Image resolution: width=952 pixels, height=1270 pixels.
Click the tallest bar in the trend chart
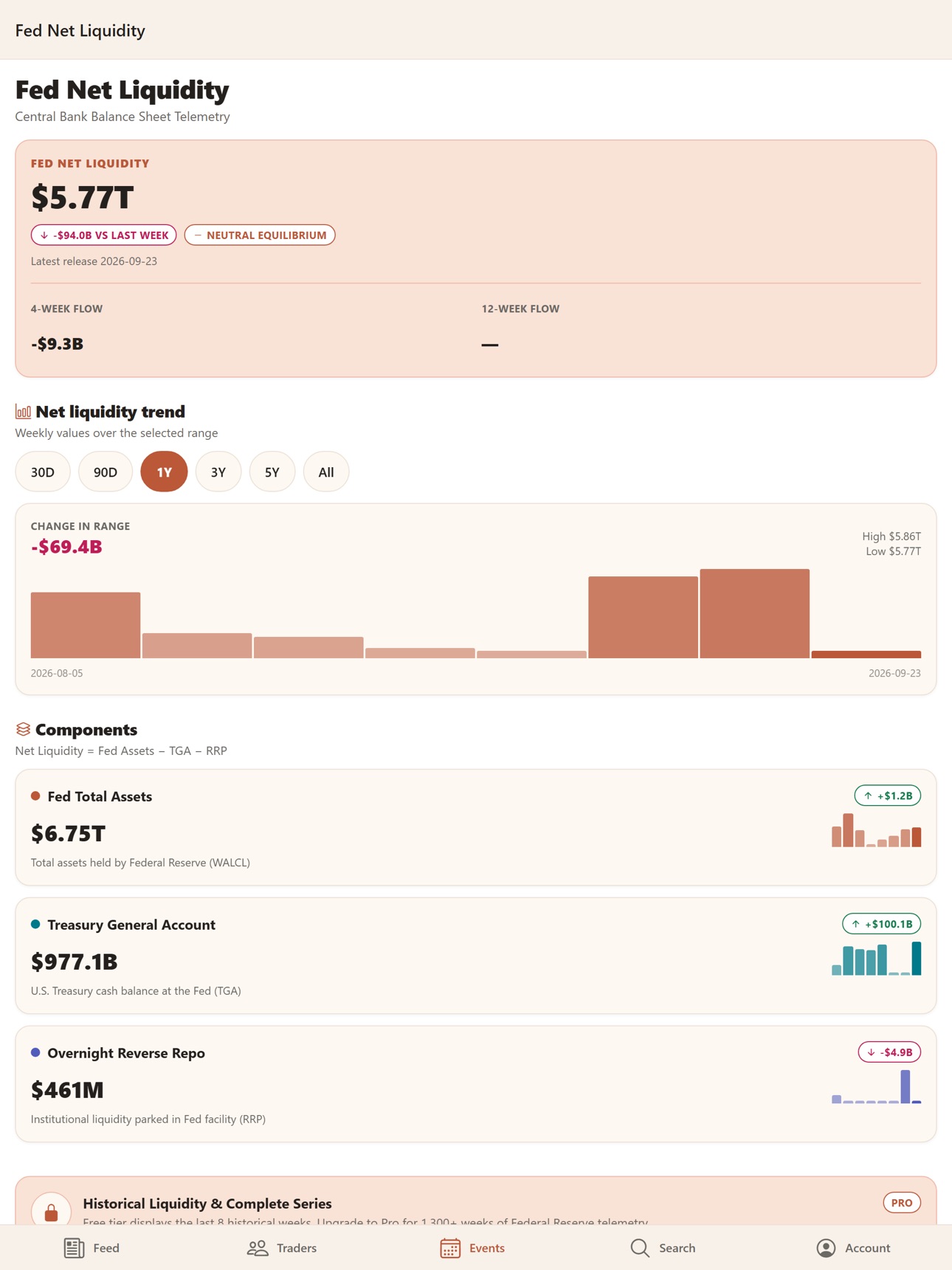coord(754,613)
